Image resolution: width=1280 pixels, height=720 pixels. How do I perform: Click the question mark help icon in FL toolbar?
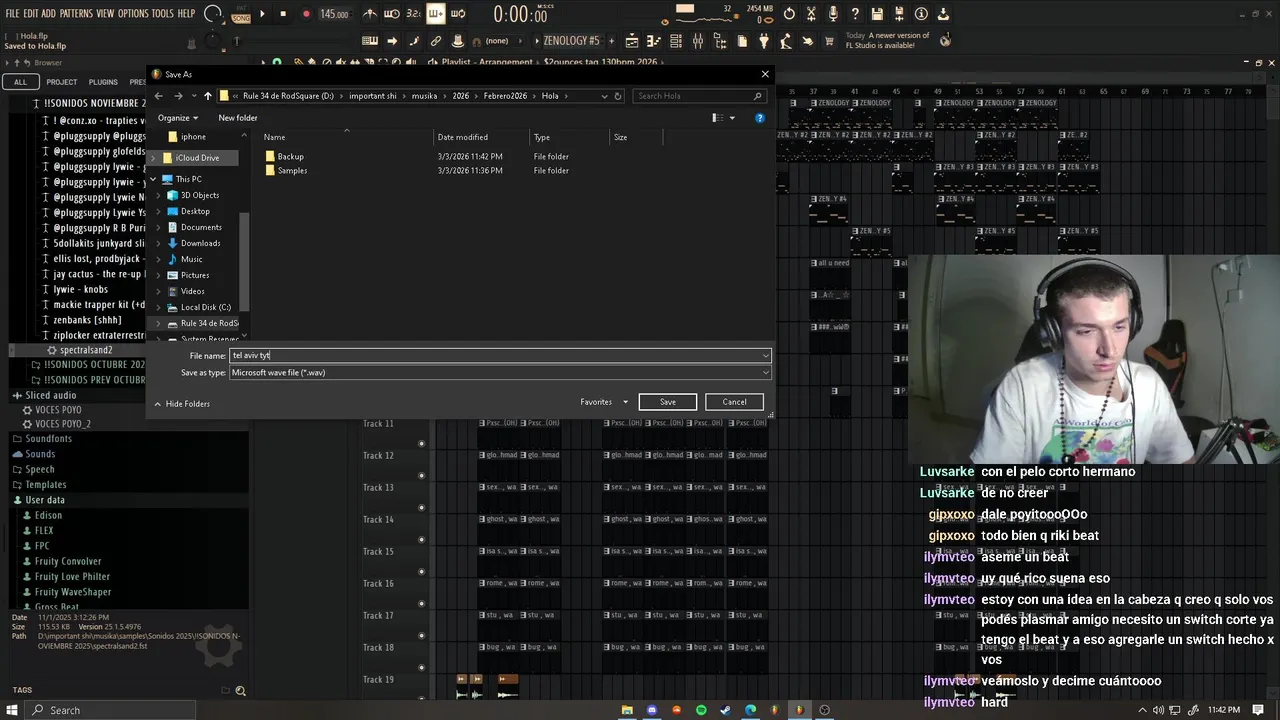coord(855,14)
